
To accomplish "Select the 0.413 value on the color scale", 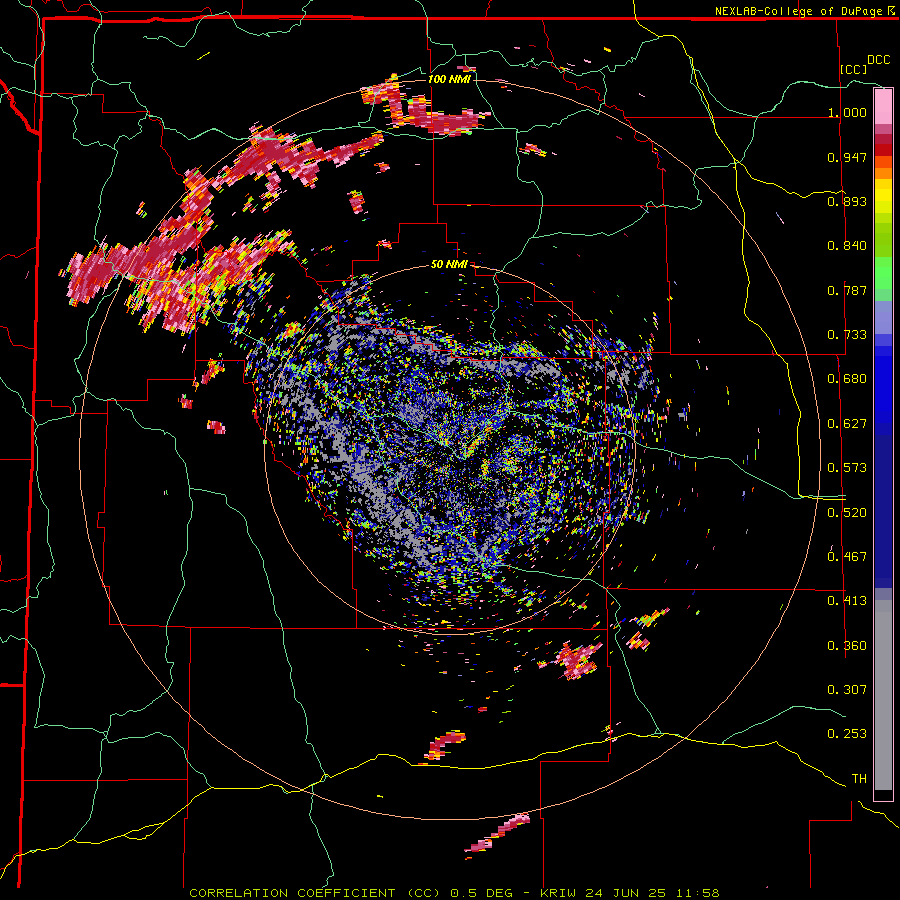I will click(x=847, y=601).
